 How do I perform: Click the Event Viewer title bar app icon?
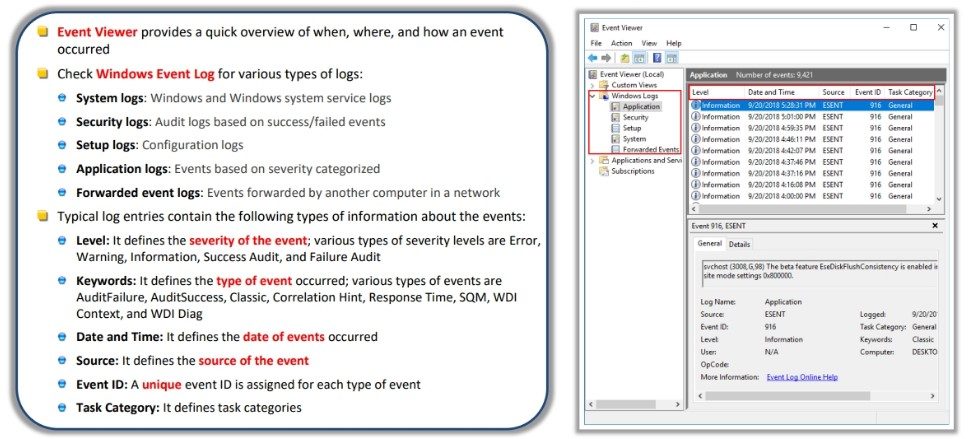pos(594,28)
